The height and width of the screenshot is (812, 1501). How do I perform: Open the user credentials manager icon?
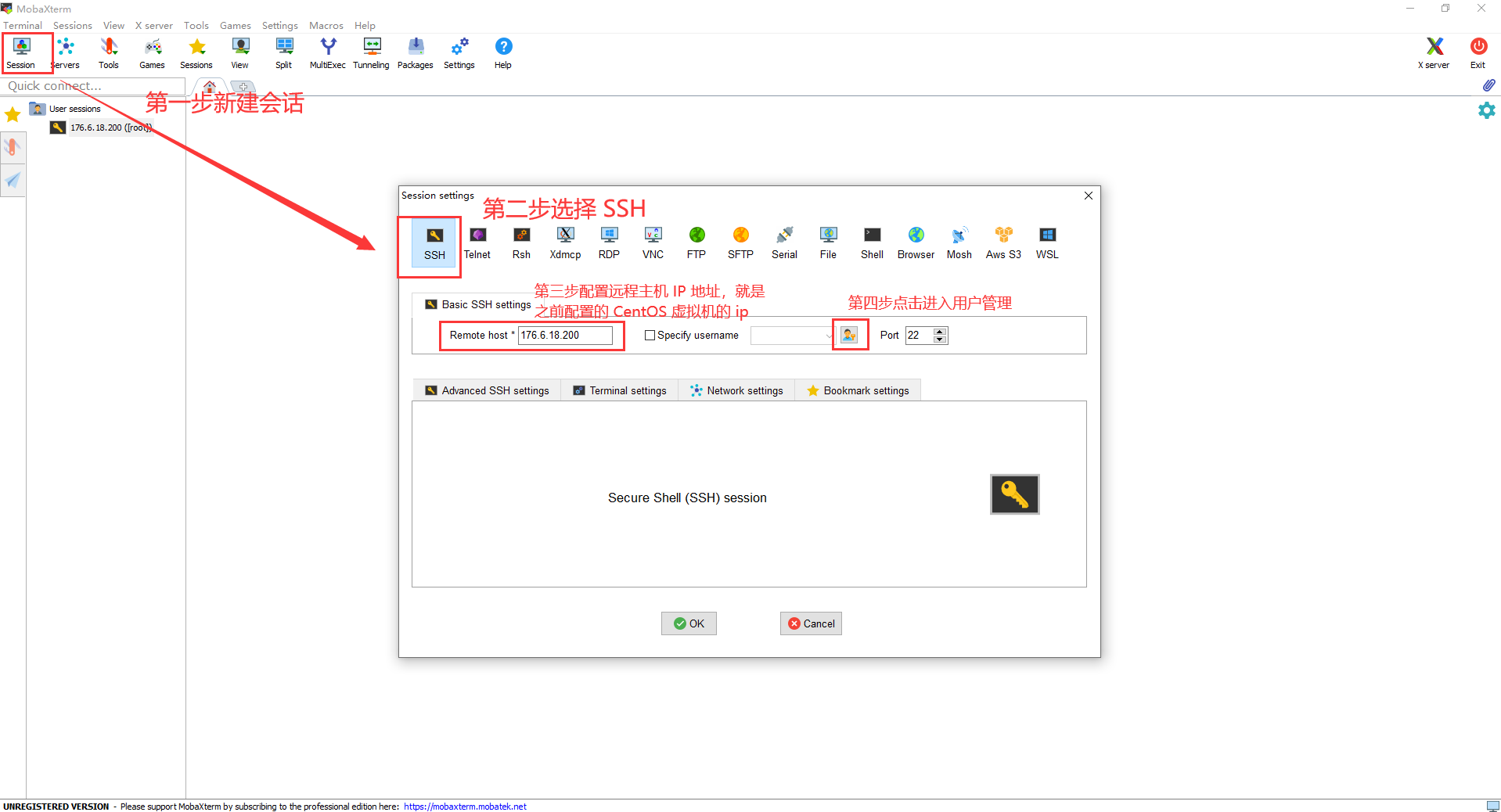point(849,335)
